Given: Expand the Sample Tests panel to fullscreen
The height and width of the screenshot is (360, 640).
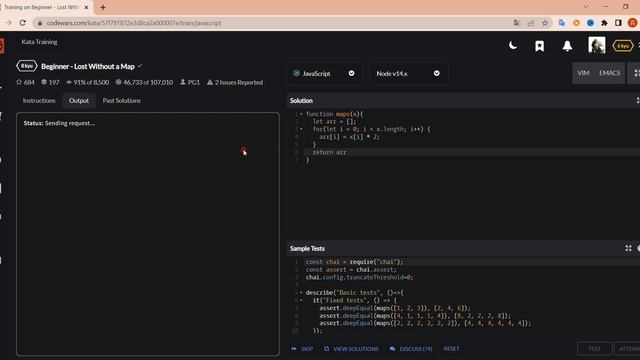Looking at the screenshot, I should [628, 248].
